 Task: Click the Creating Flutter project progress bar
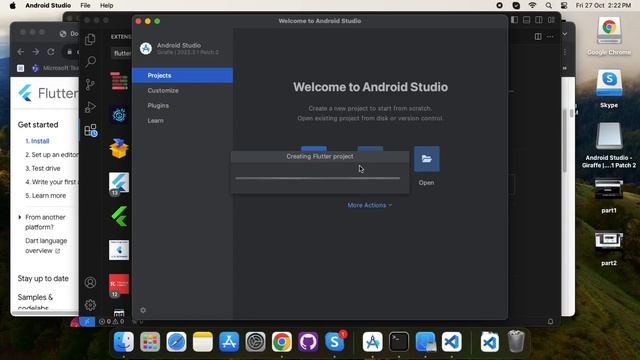(x=318, y=178)
